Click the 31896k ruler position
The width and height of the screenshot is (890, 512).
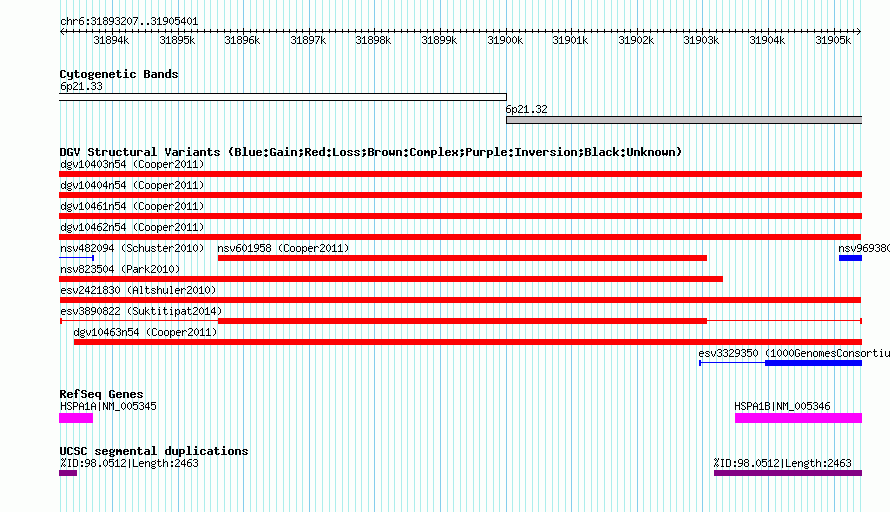pyautogui.click(x=242, y=40)
